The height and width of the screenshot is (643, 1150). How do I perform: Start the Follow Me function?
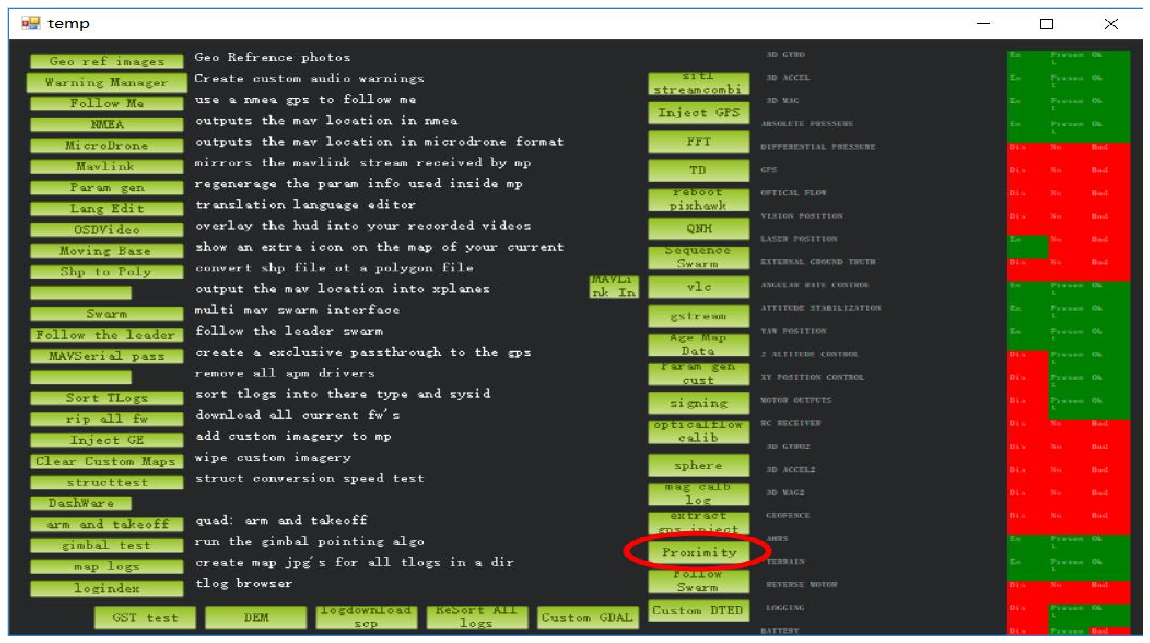click(106, 103)
